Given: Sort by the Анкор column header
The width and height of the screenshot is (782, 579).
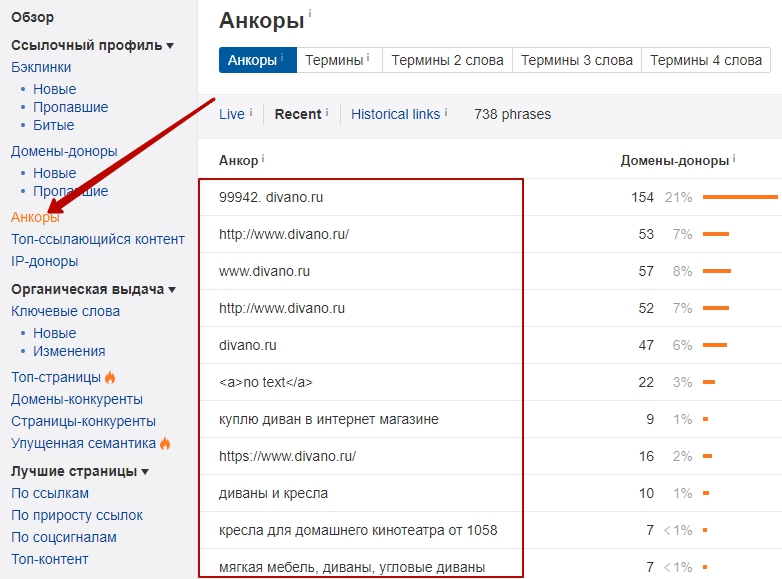Looking at the screenshot, I should pyautogui.click(x=238, y=161).
